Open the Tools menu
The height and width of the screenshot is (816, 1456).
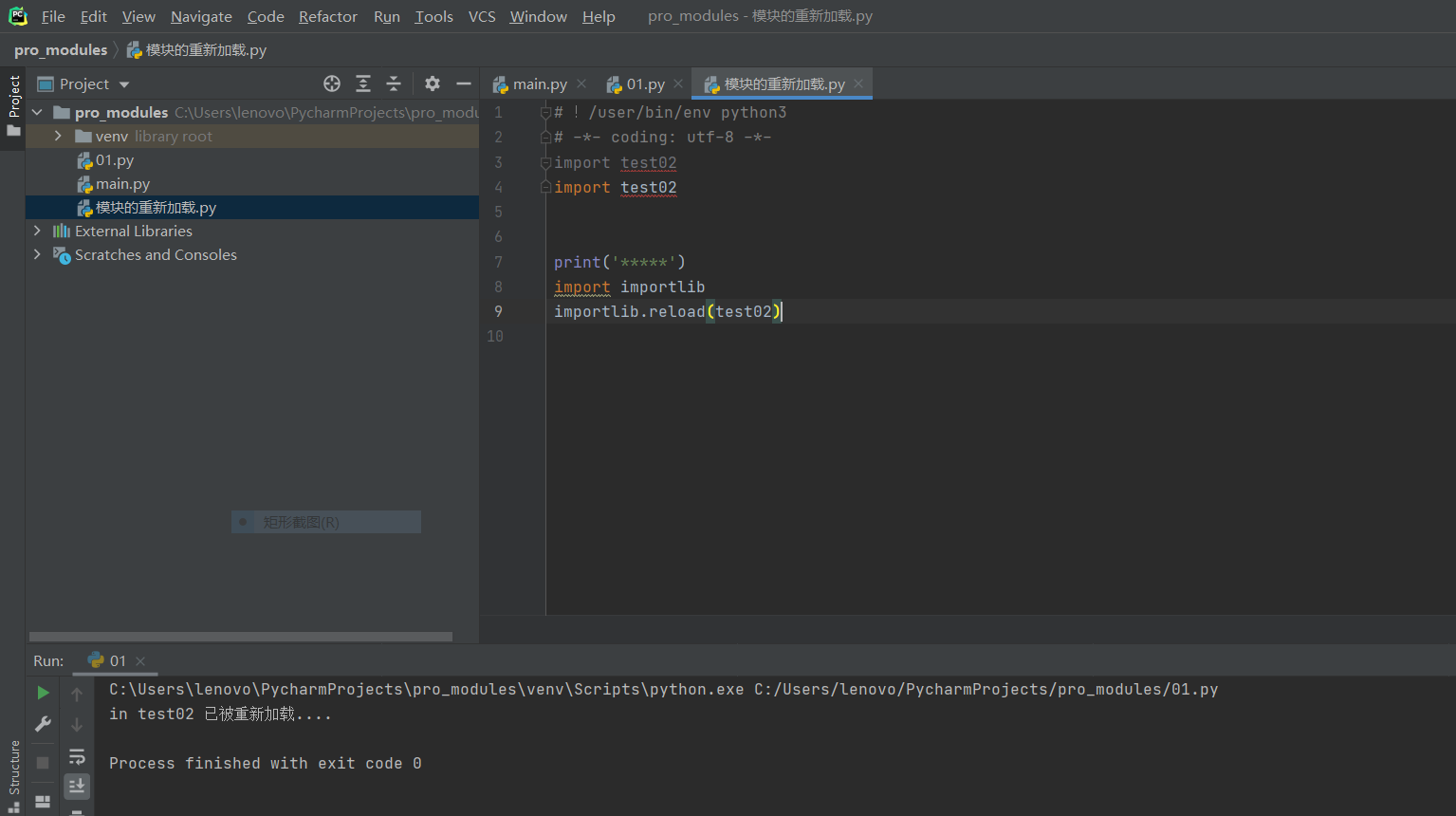[433, 16]
